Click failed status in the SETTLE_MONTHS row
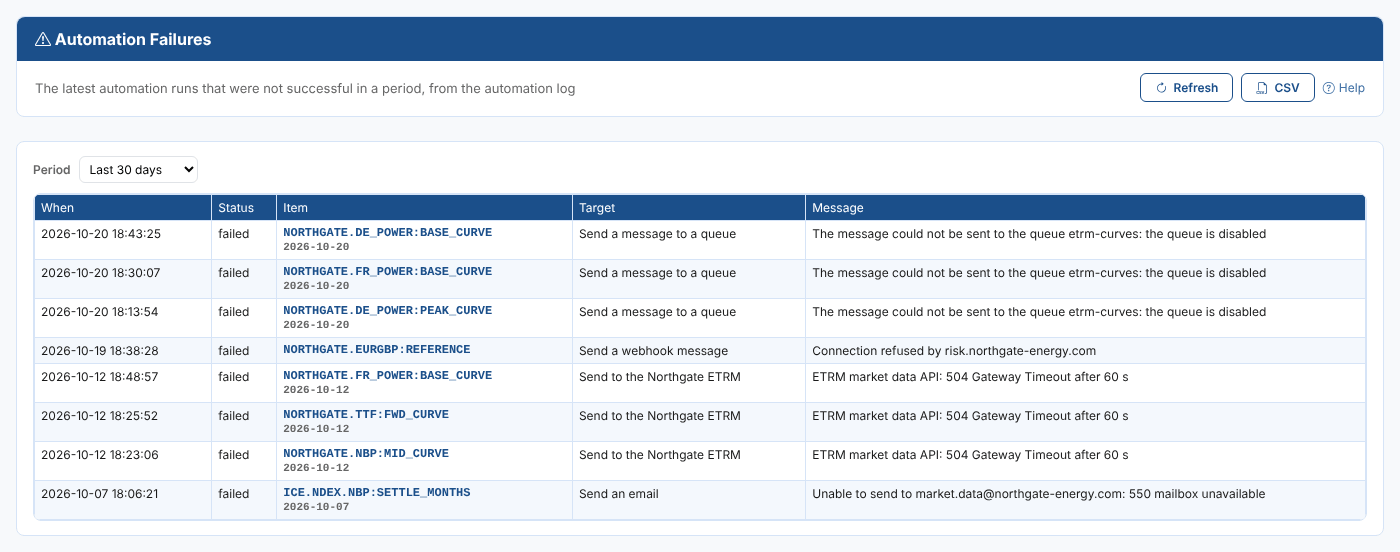 point(234,494)
